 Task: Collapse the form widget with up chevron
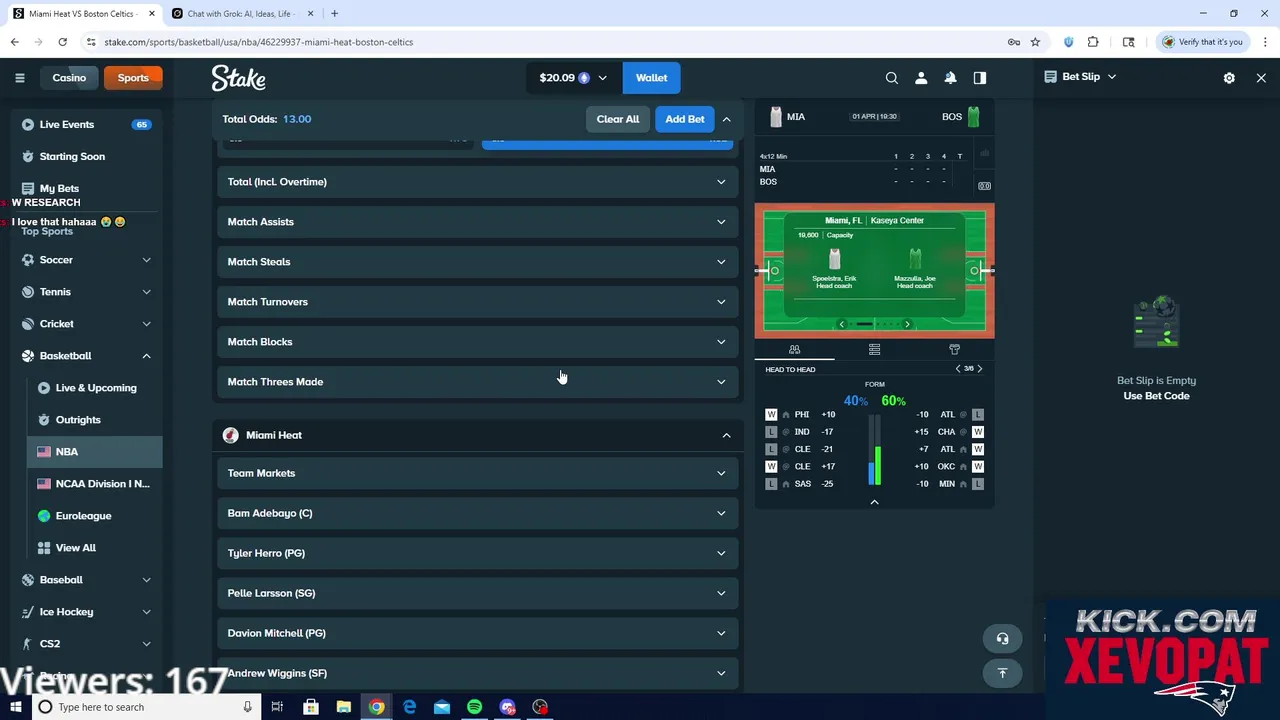click(874, 502)
